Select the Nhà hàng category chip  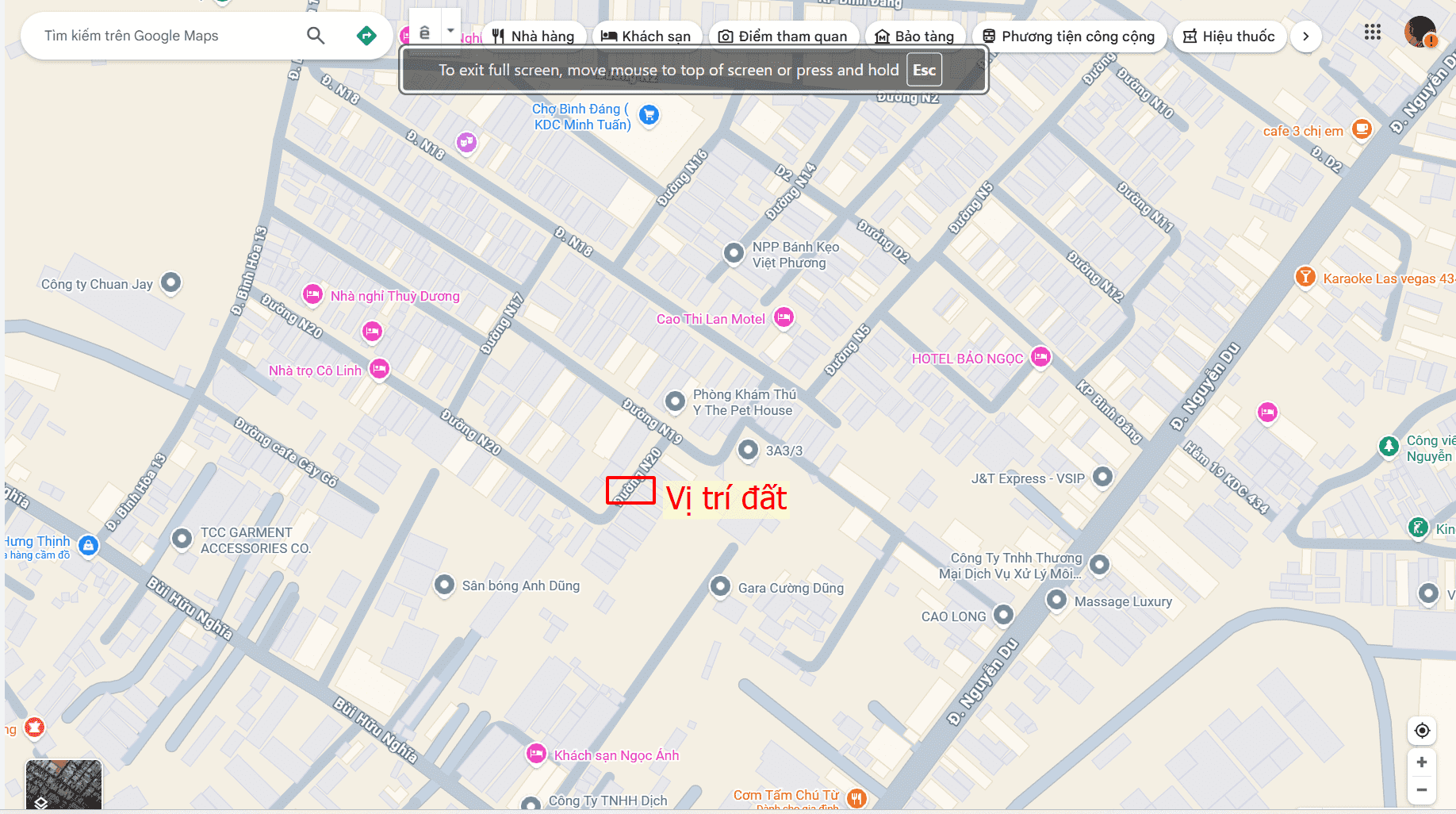pyautogui.click(x=534, y=36)
